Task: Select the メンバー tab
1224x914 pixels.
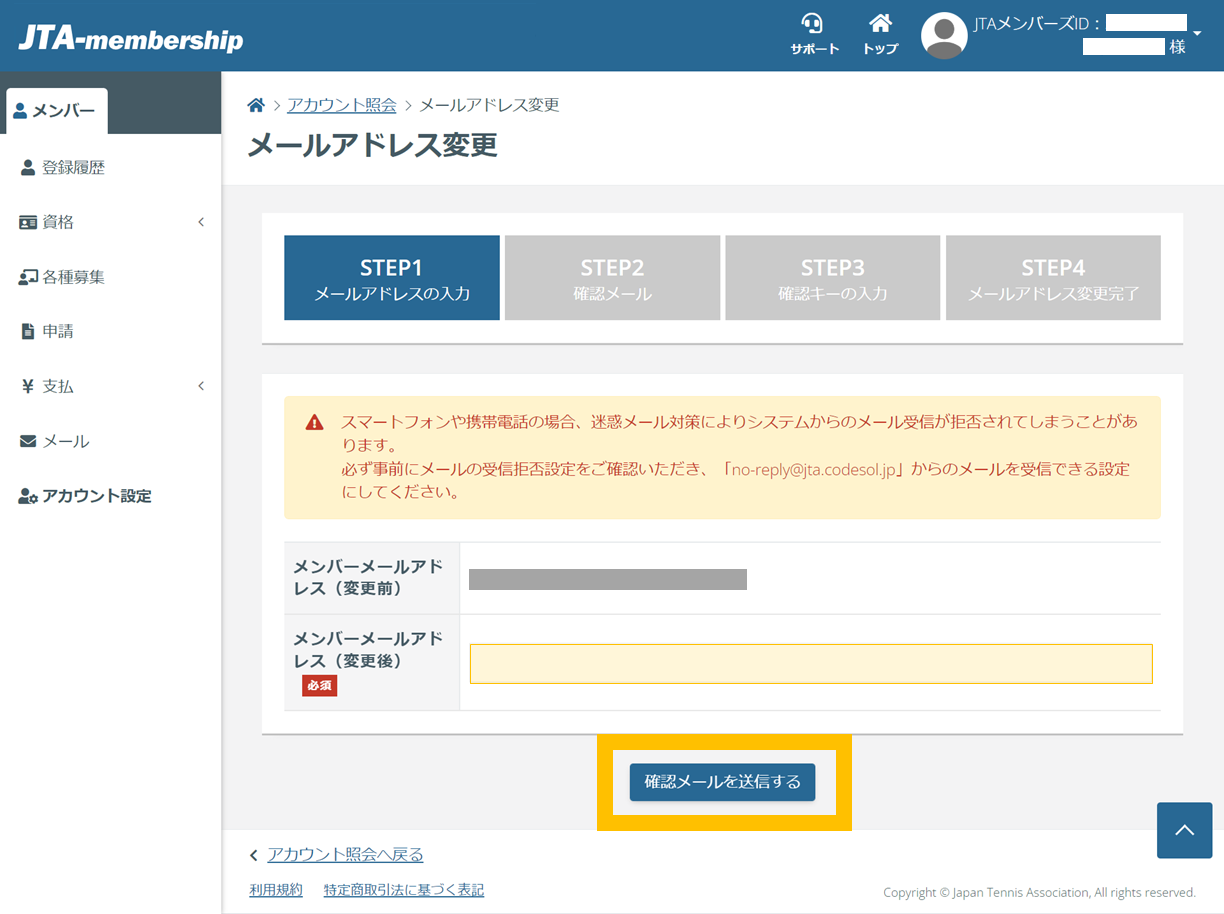Action: (56, 111)
